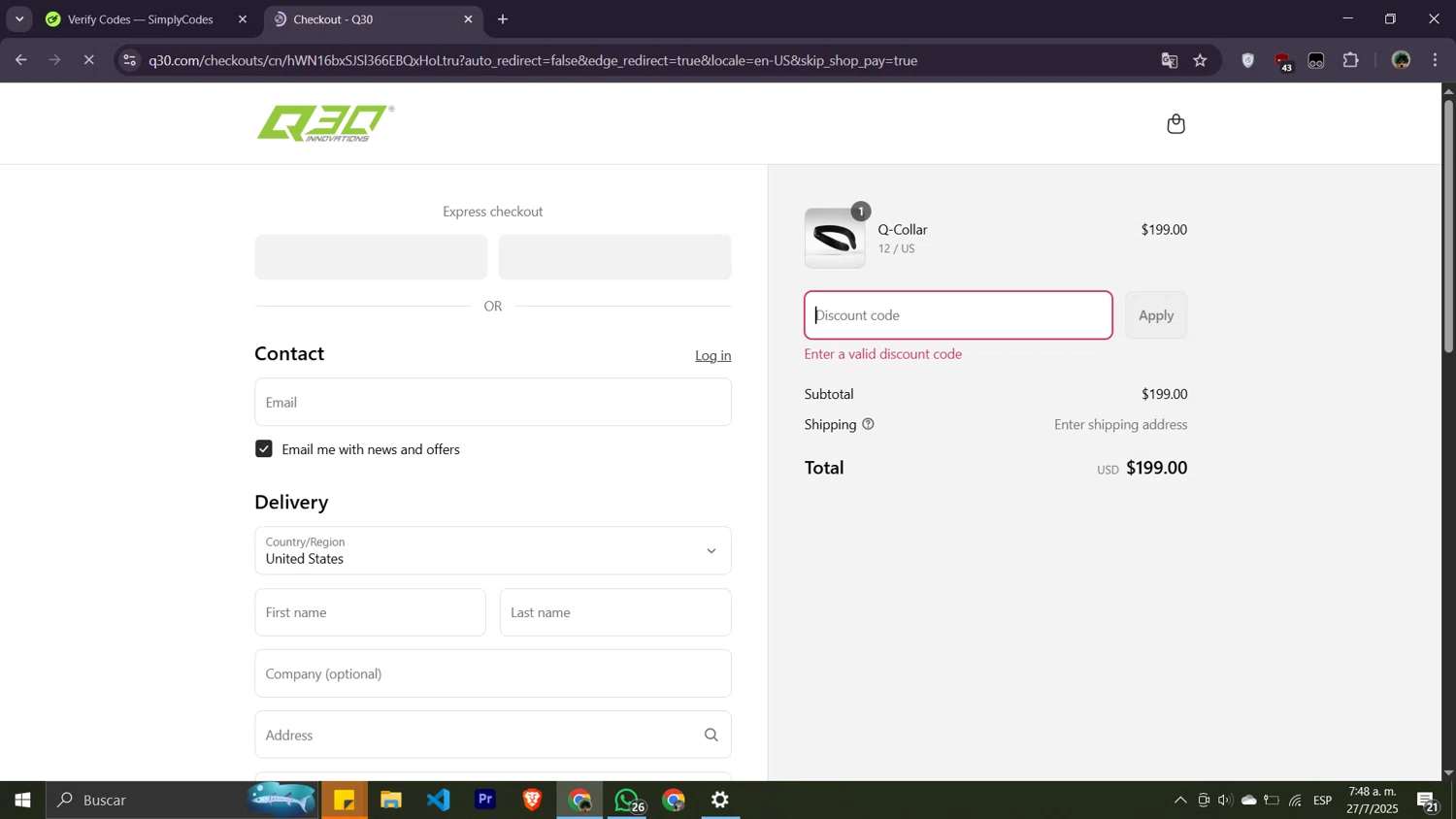
Task: Click the browser address bar URL
Action: pos(533,60)
